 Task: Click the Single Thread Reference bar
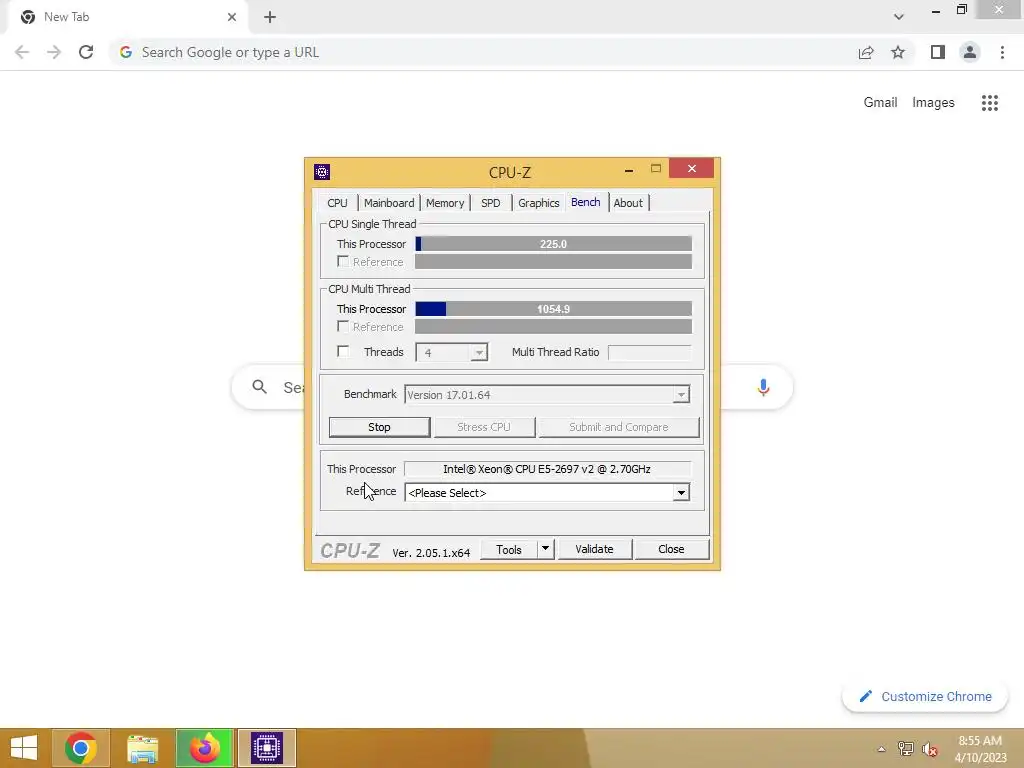(553, 262)
